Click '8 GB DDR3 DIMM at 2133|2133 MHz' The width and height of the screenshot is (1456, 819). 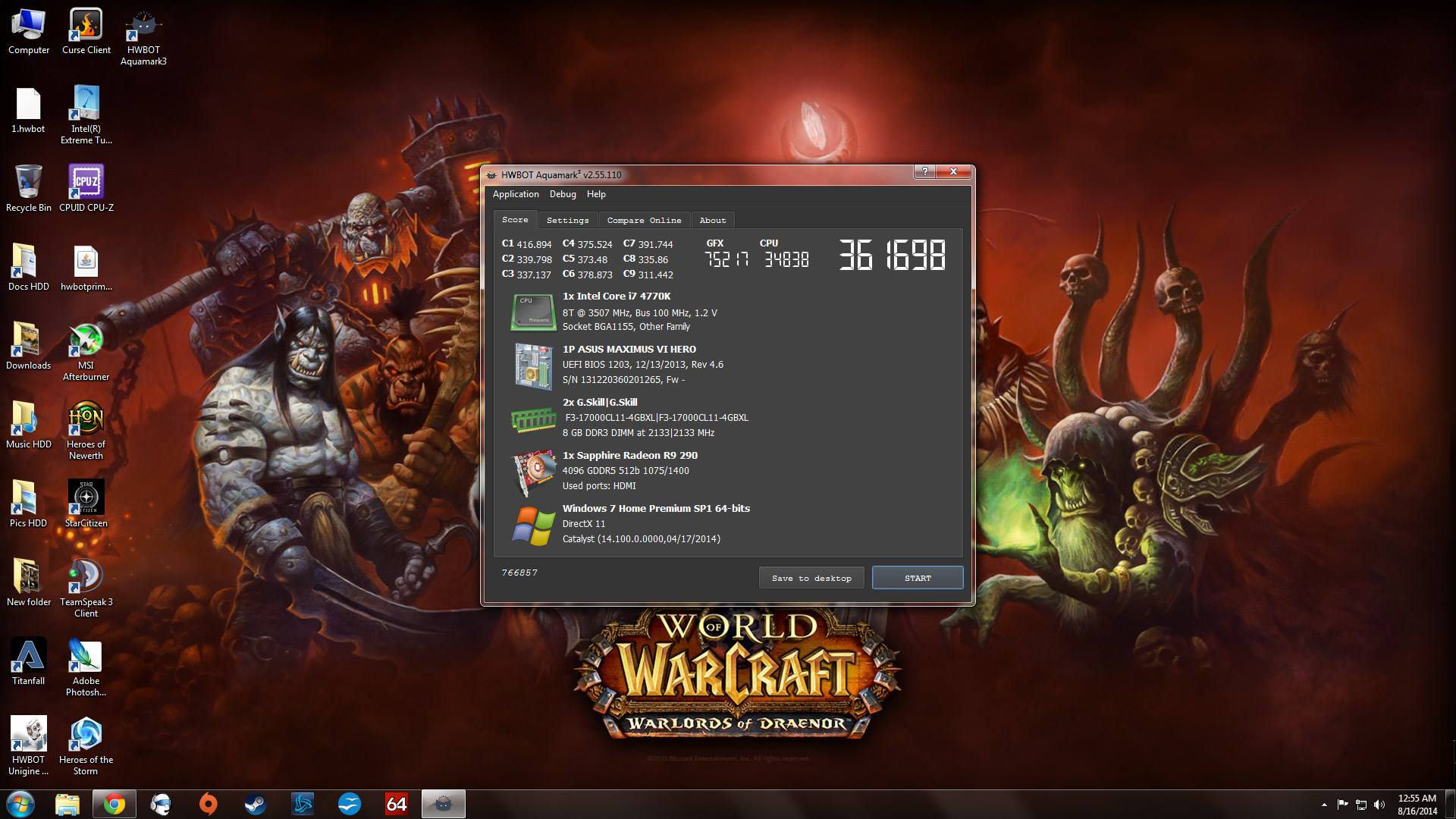[639, 433]
